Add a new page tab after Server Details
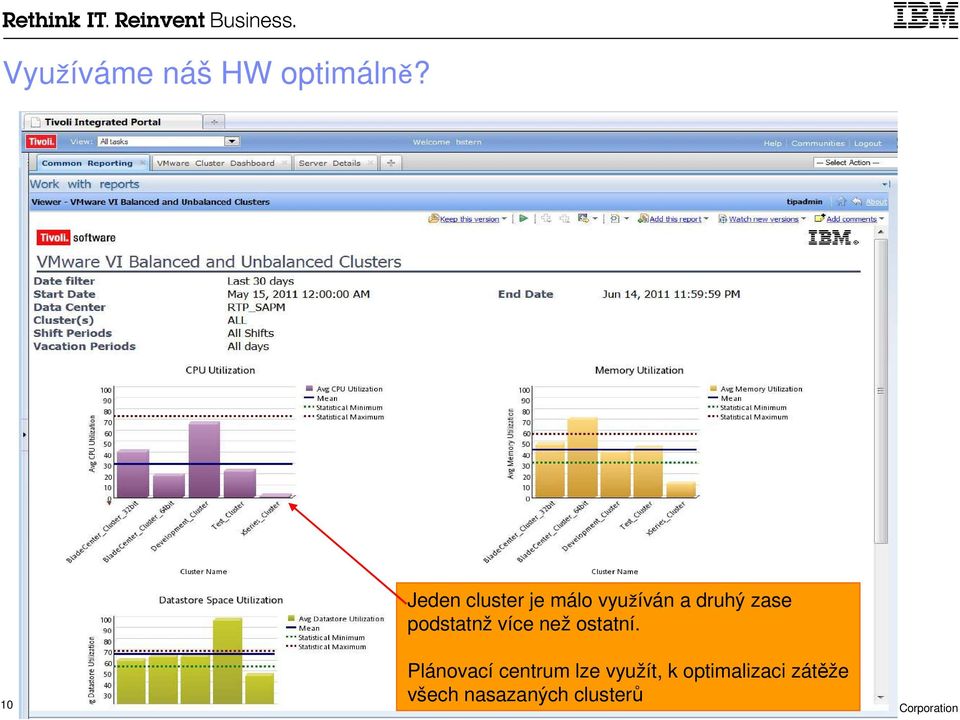The height and width of the screenshot is (720, 960). (391, 163)
